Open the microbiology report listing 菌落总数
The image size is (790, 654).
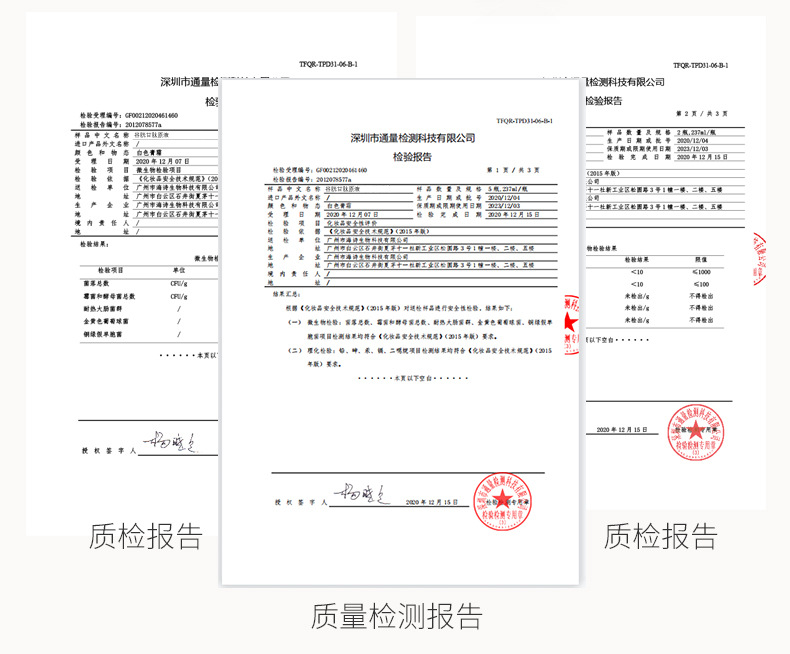click(x=124, y=272)
